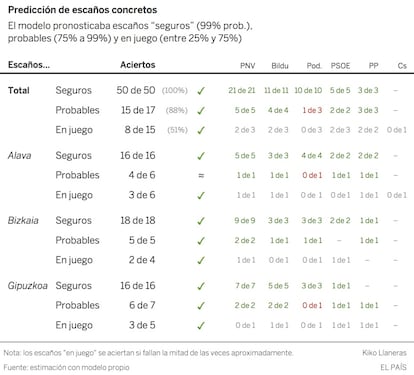The image size is (414, 375).
Task: Click the checkmark beside 8 de 15
Action: (x=201, y=130)
